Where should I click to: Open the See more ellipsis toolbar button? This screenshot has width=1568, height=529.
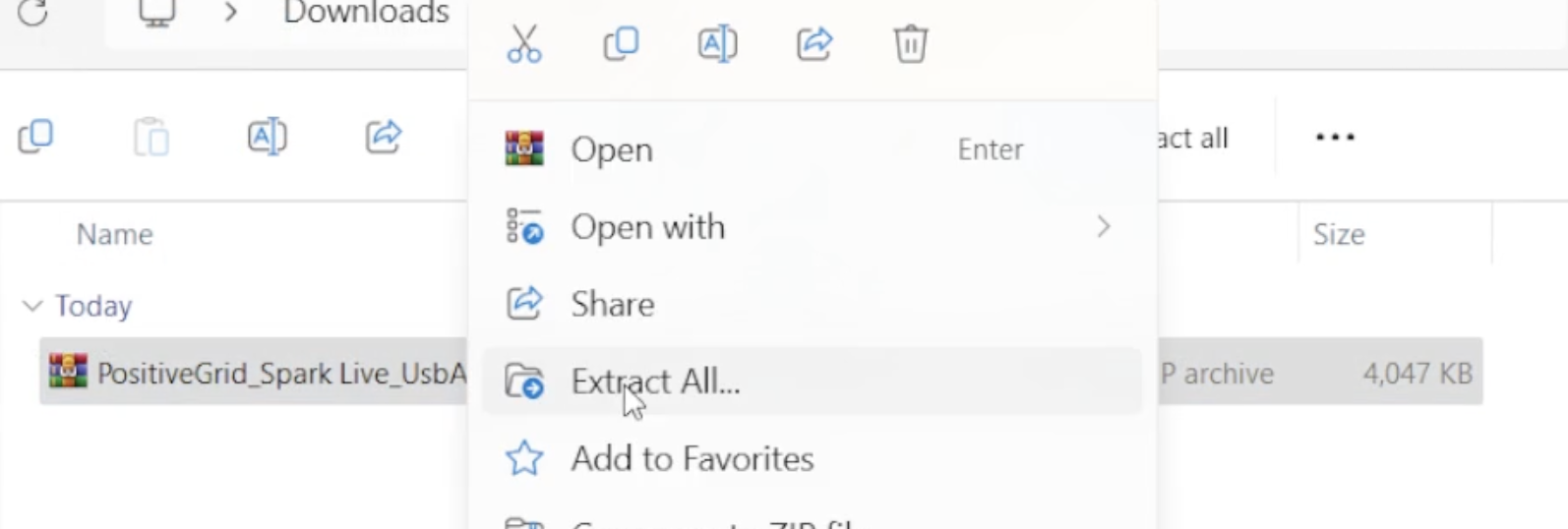point(1335,137)
